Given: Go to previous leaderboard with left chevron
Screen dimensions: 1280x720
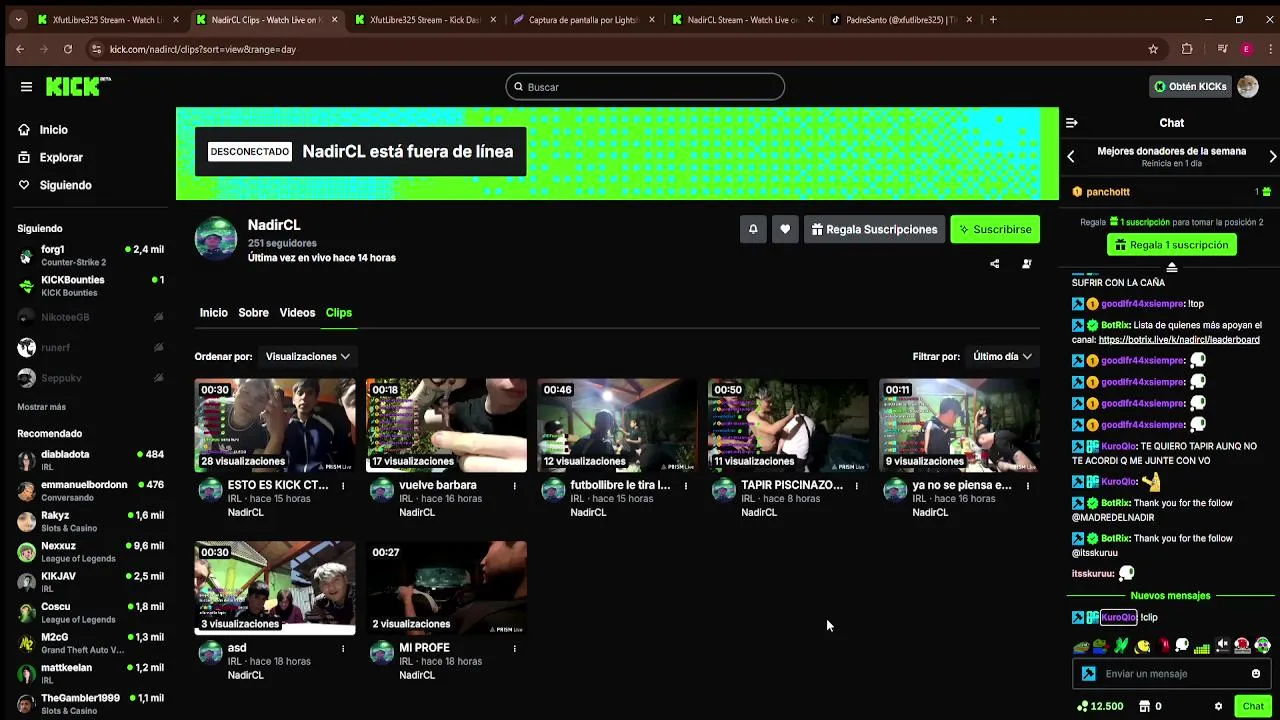Looking at the screenshot, I should click(x=1071, y=157).
